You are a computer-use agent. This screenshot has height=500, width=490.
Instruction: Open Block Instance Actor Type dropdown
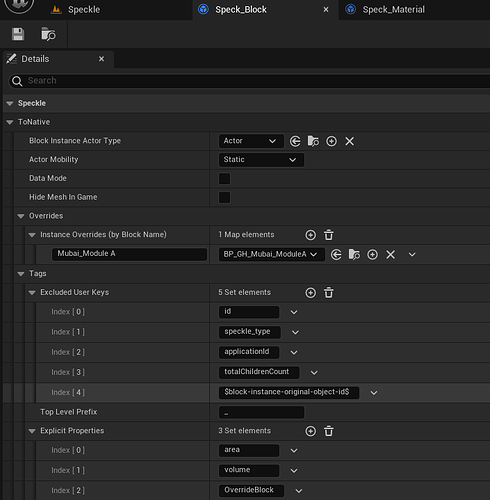click(x=251, y=141)
